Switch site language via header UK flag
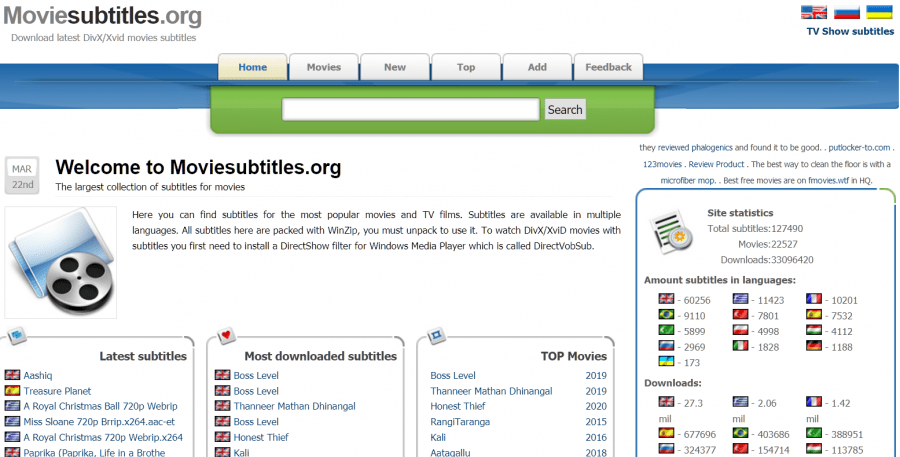The width and height of the screenshot is (900, 457). pos(813,12)
